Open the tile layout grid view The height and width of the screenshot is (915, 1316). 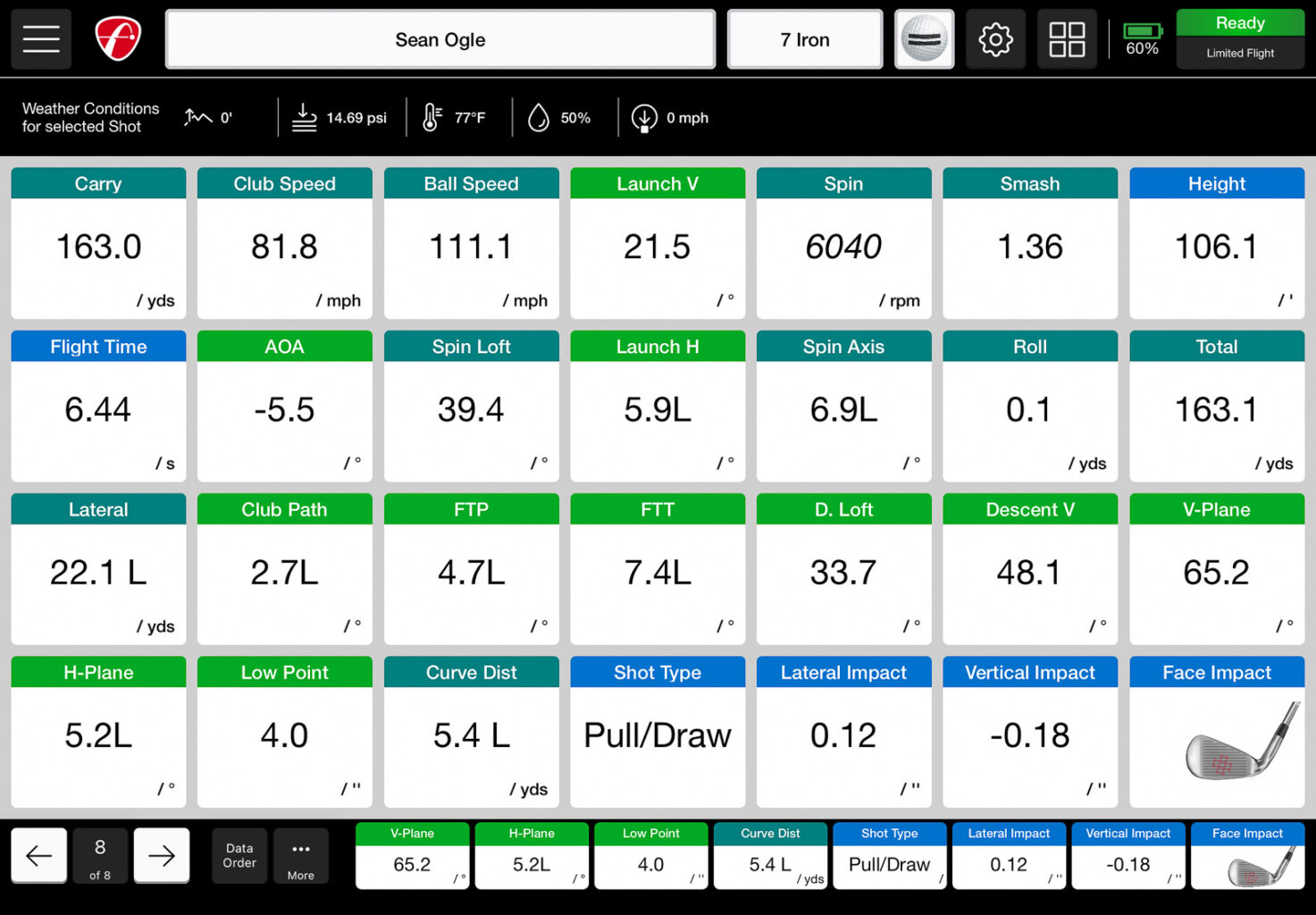tap(1067, 38)
